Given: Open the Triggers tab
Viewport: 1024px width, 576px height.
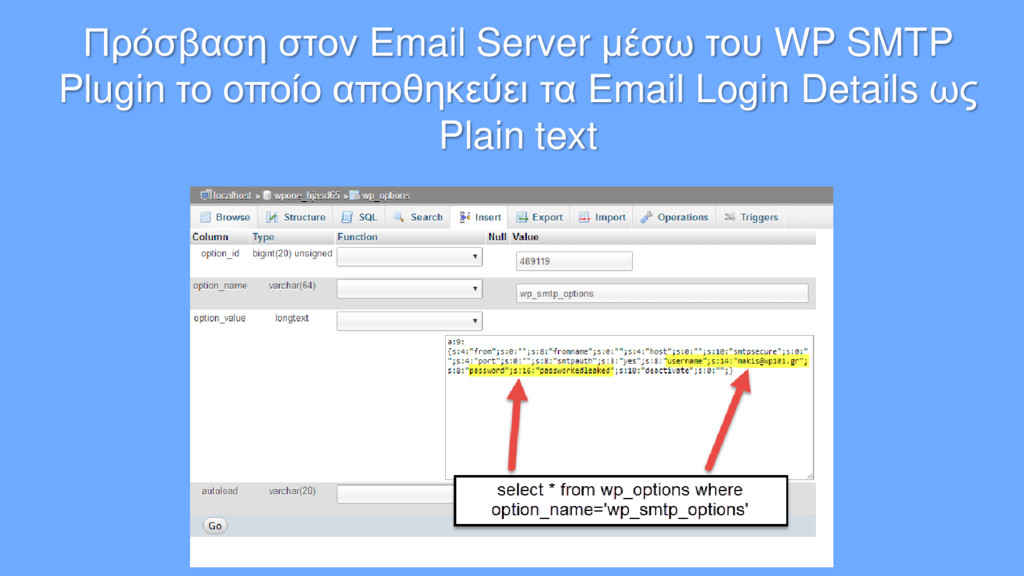Looking at the screenshot, I should 751,217.
